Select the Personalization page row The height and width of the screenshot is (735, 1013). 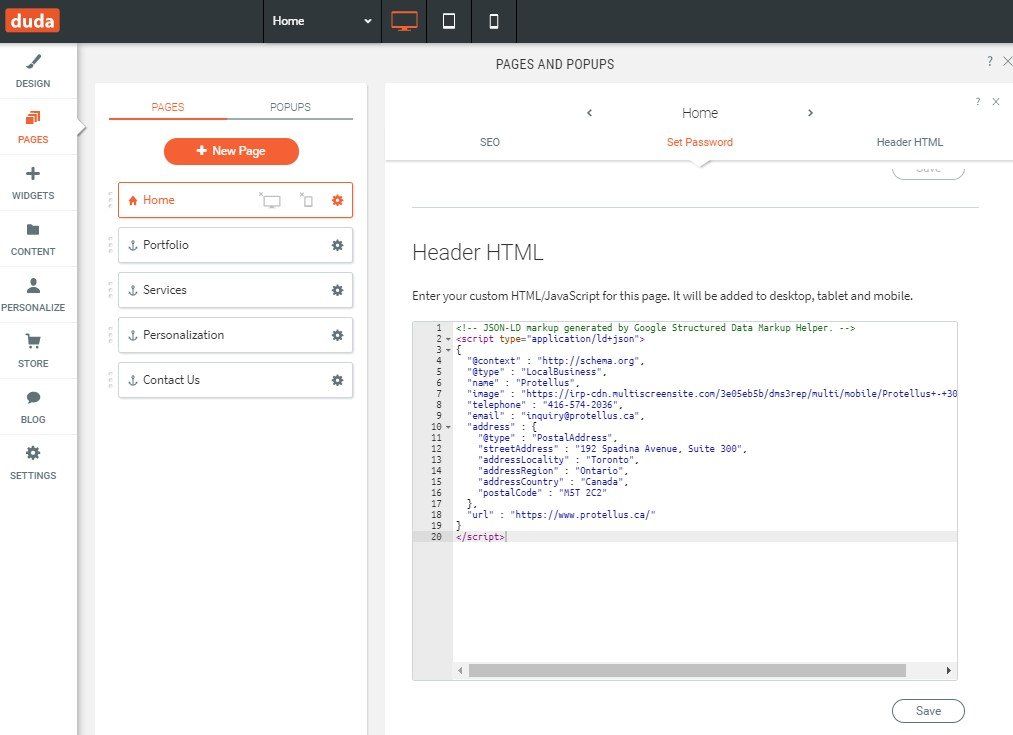pos(235,335)
